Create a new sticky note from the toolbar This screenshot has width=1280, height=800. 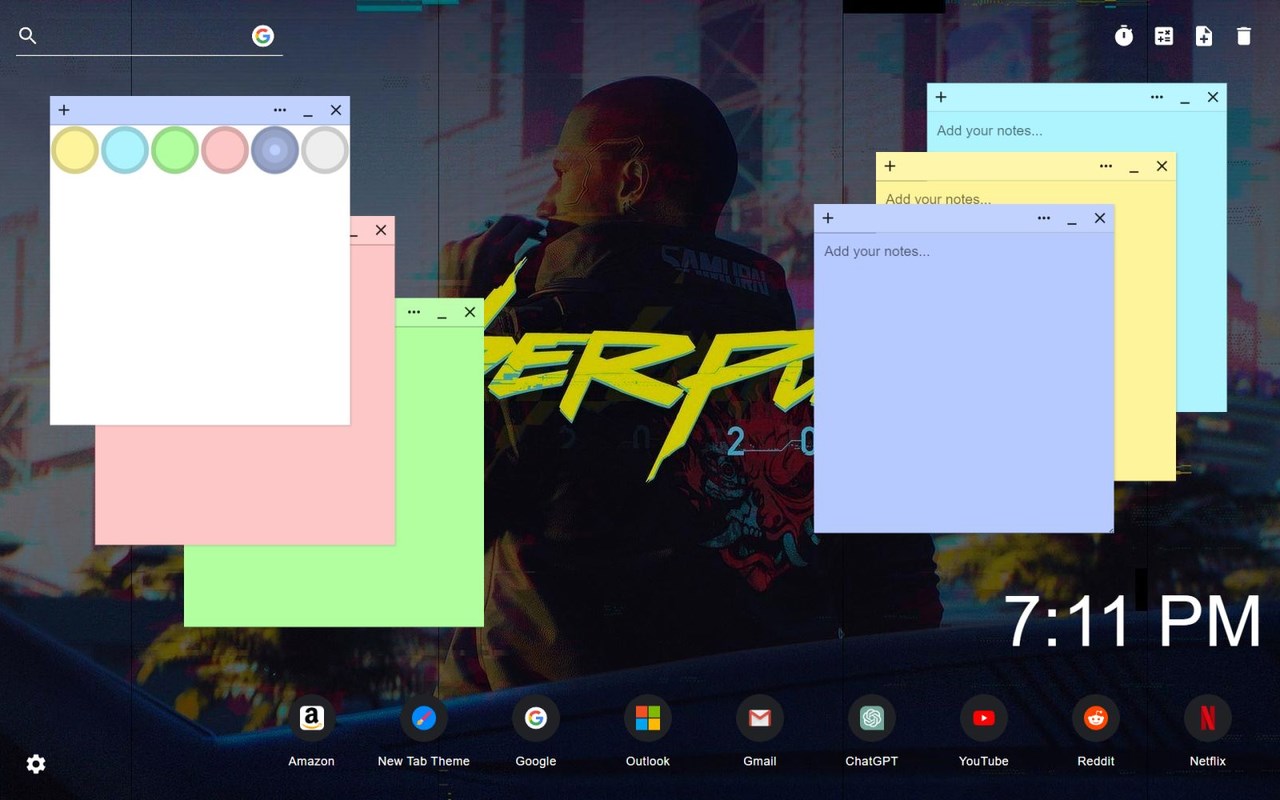tap(1204, 36)
